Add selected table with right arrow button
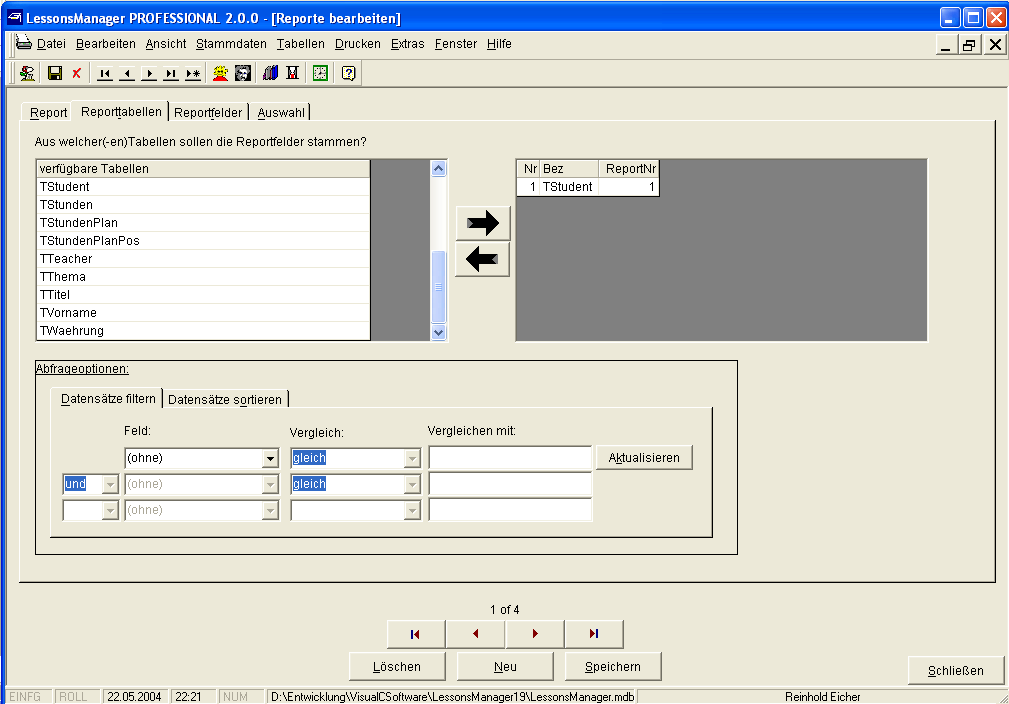The height and width of the screenshot is (704, 1009). 482,223
